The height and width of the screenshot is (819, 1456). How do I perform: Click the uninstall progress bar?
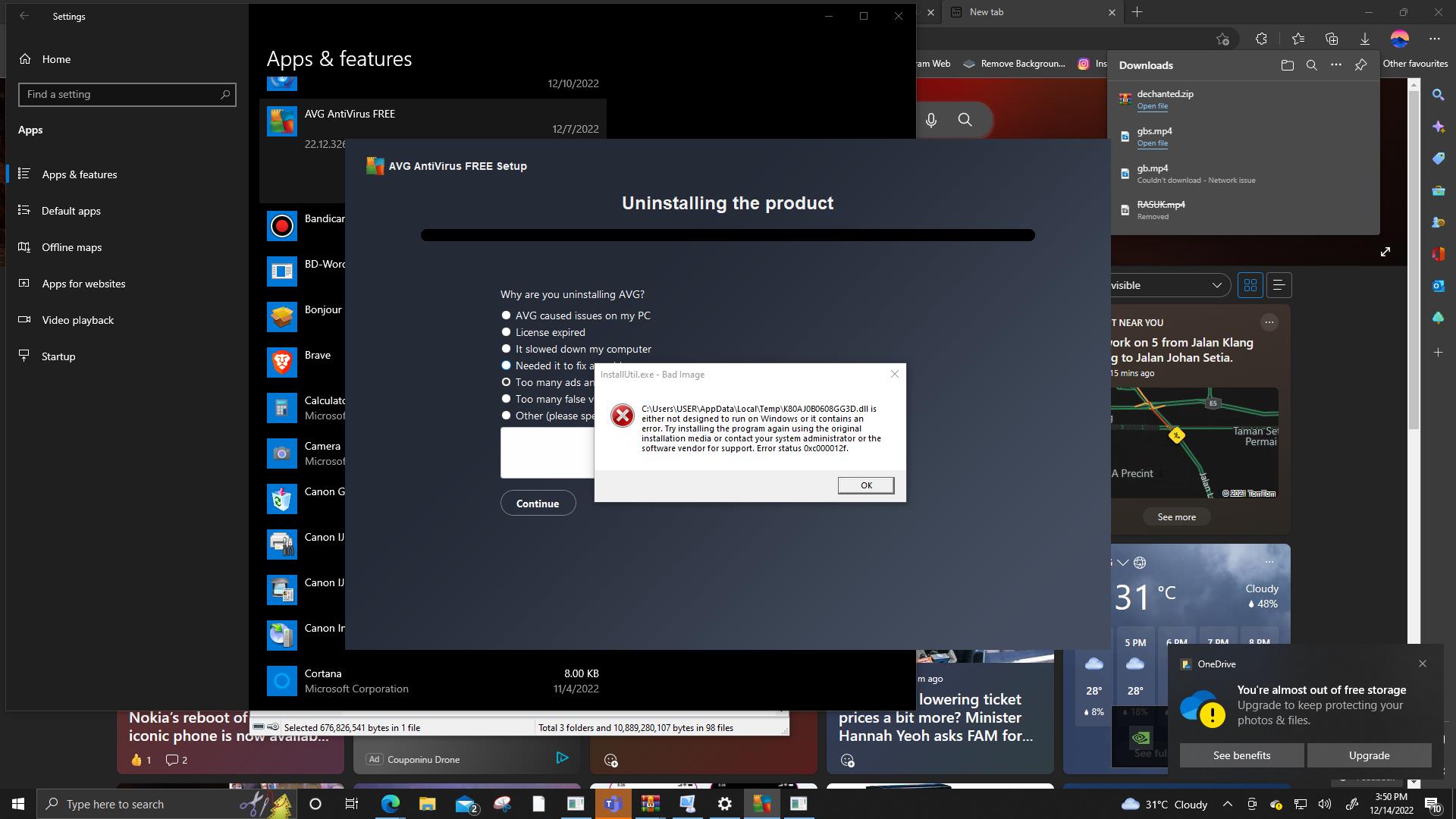(x=727, y=235)
